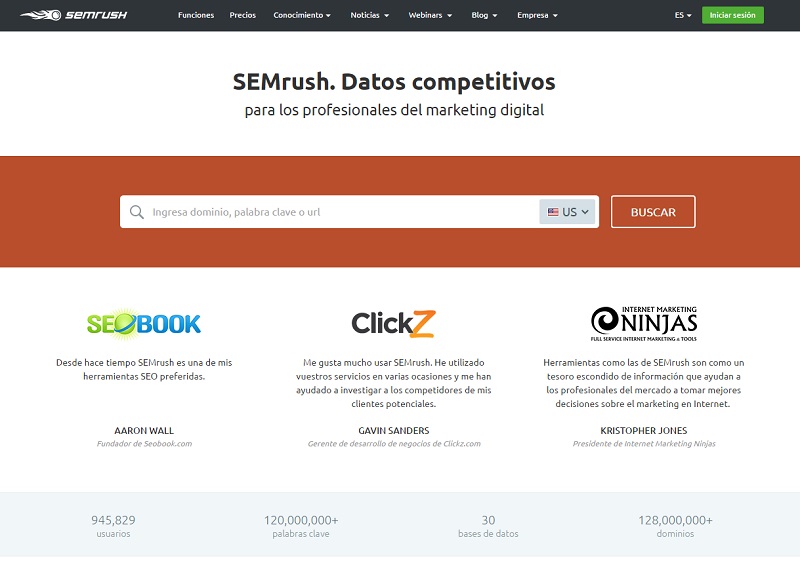Viewport: 800px width, 565px height.
Task: Open the Blog dropdown menu
Action: 484,16
